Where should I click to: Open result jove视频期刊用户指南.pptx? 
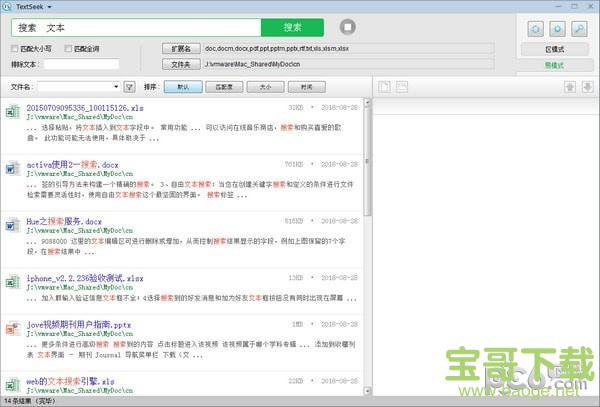pyautogui.click(x=79, y=325)
